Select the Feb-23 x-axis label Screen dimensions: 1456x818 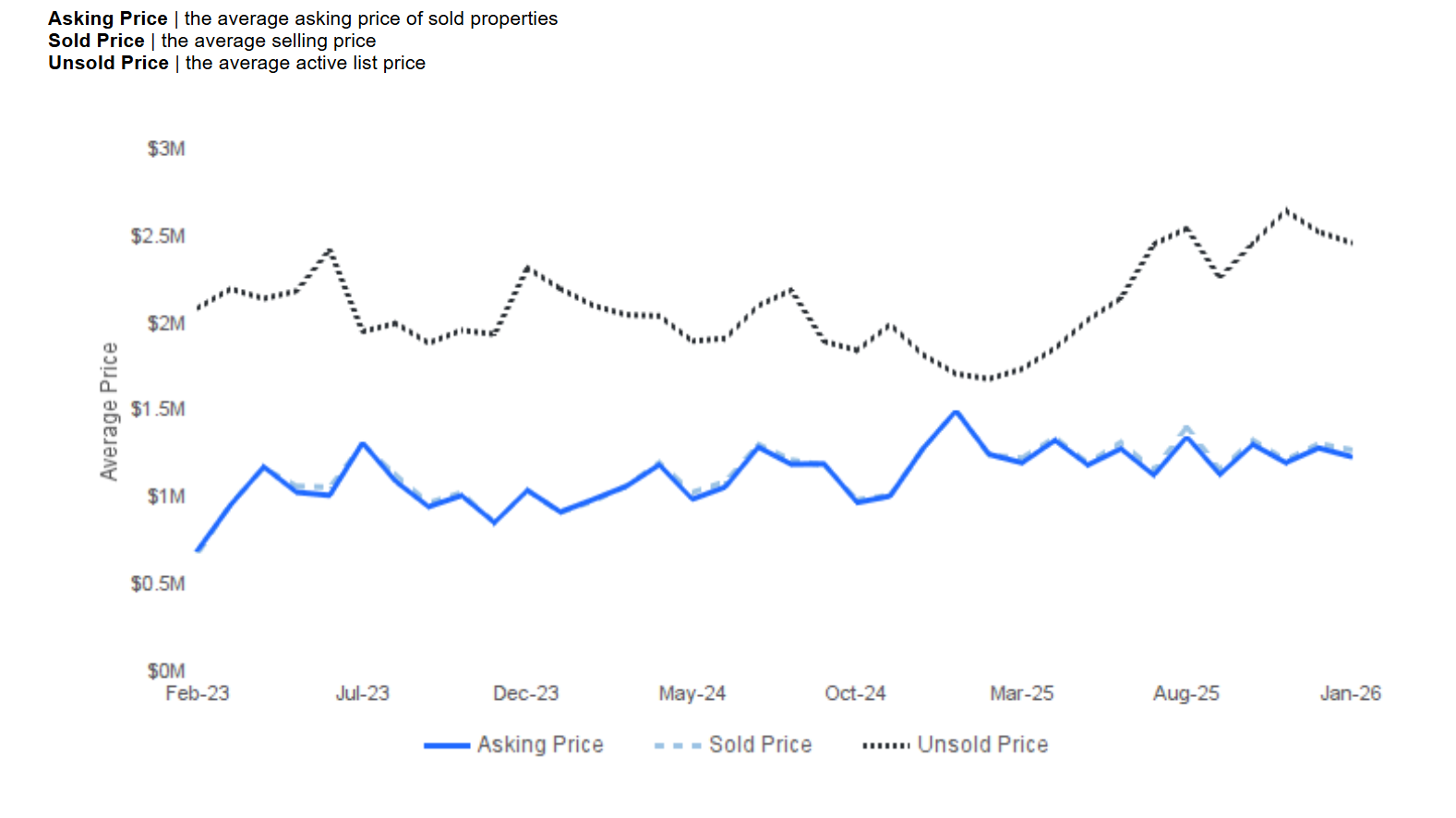point(198,693)
